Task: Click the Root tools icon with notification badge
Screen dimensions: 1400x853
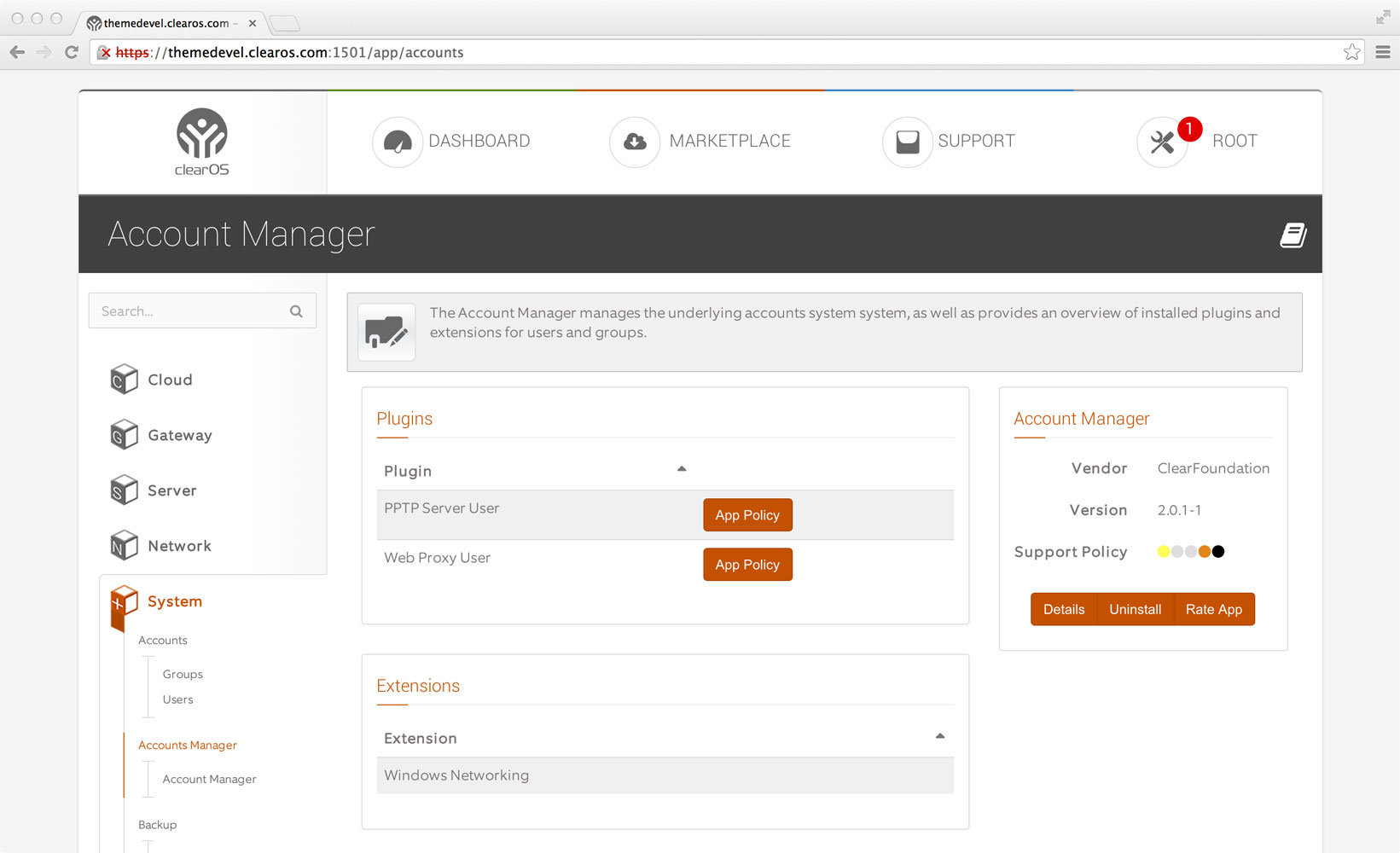Action: [x=1163, y=142]
